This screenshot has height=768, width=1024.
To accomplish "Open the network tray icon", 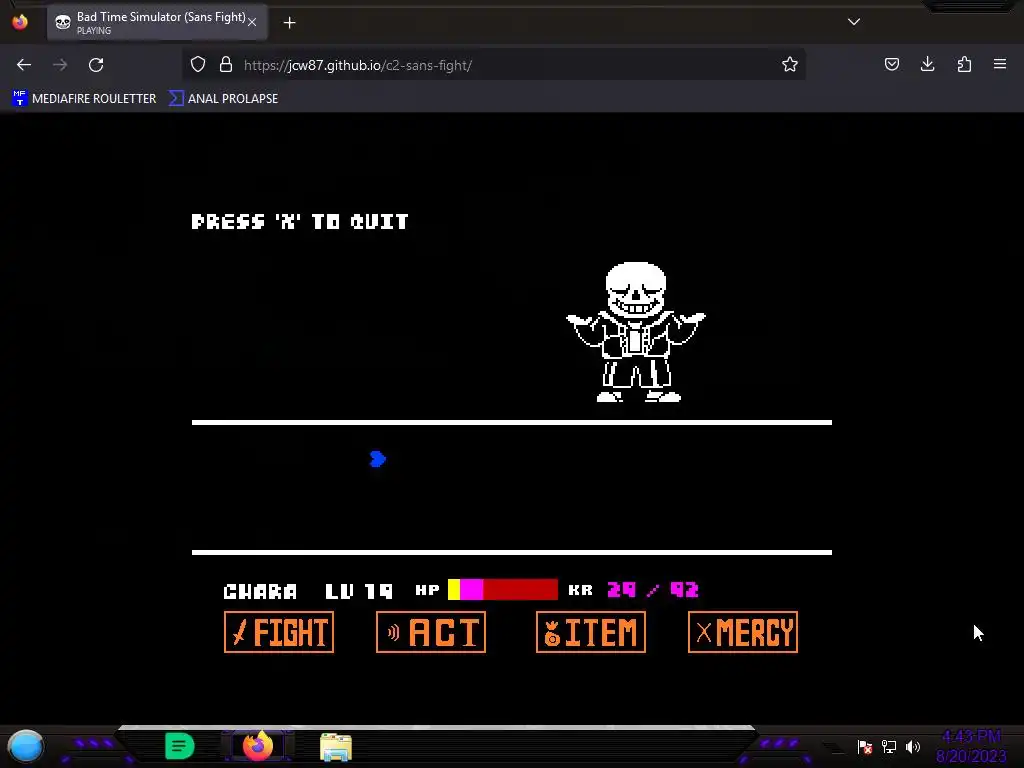I will coord(889,746).
